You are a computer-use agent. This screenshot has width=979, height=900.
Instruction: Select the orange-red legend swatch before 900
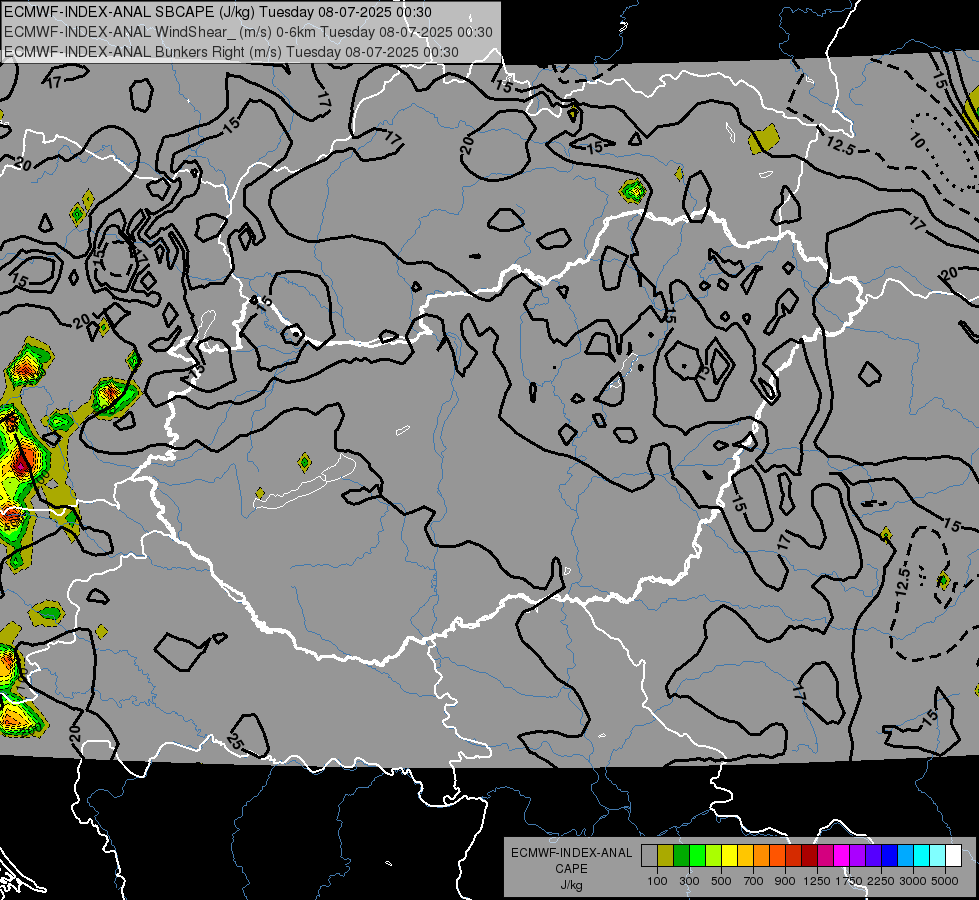777,856
